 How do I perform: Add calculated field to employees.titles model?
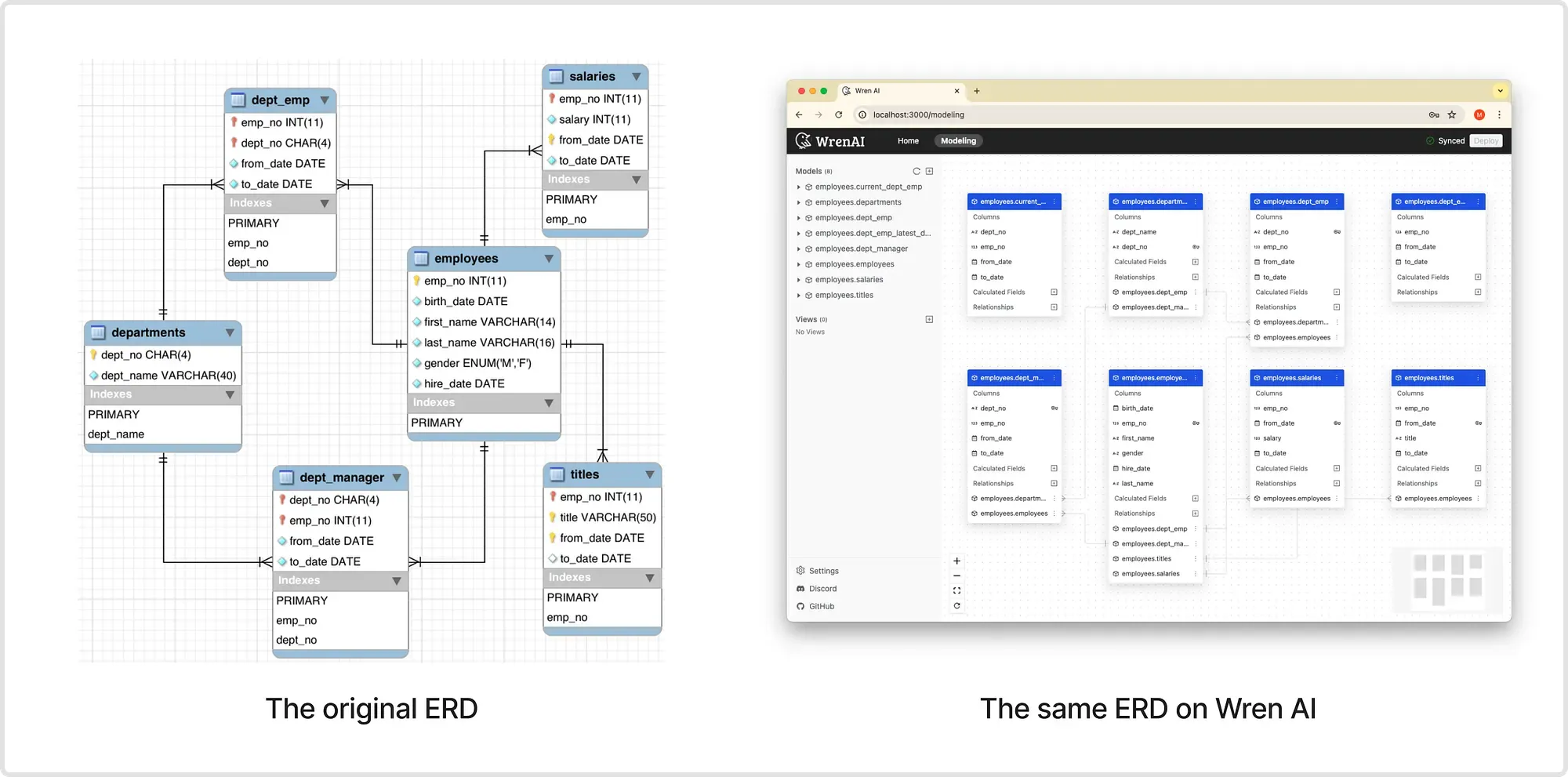point(1478,469)
